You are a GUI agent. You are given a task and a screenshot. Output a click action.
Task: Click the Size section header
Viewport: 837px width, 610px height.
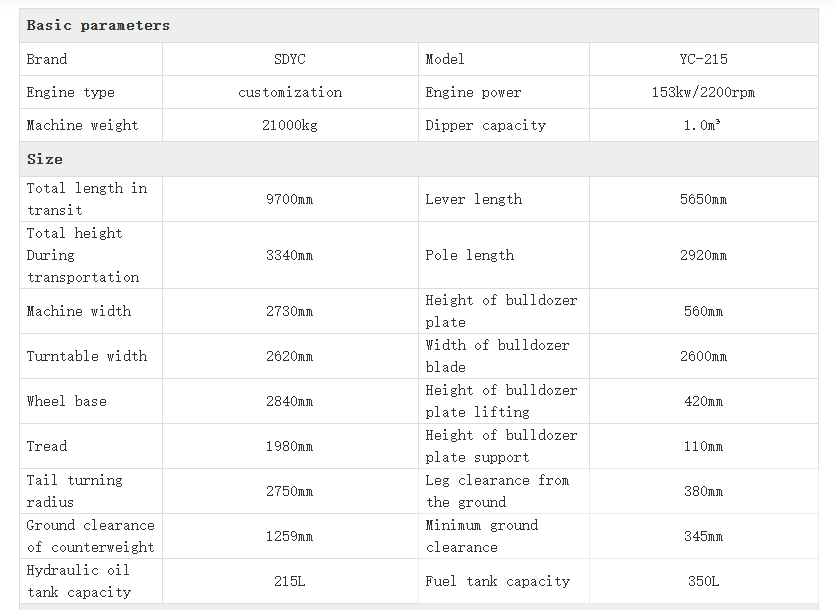[45, 159]
